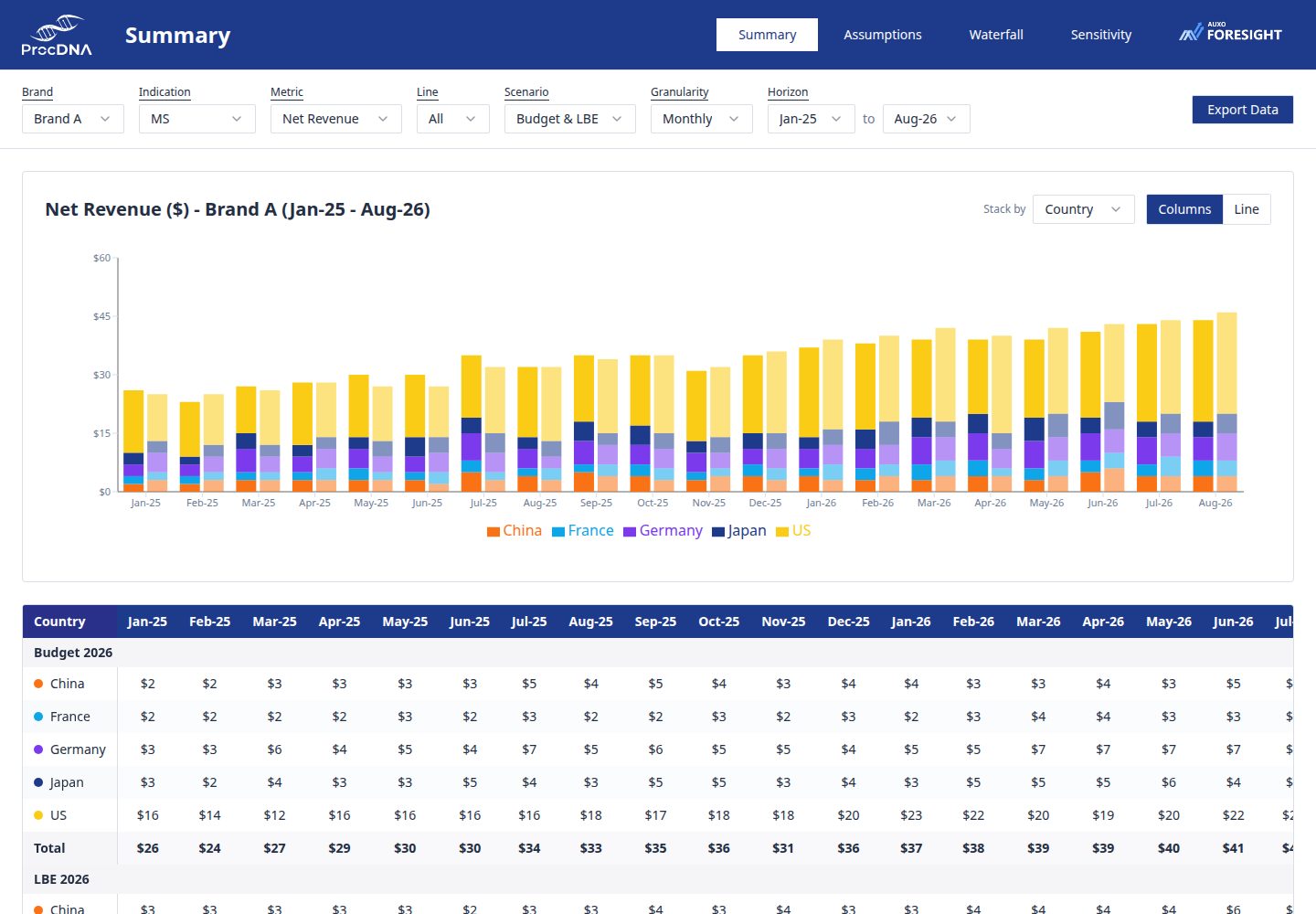Click the Granularity filter label
Viewport: 1316px width, 914px height.
tap(680, 92)
